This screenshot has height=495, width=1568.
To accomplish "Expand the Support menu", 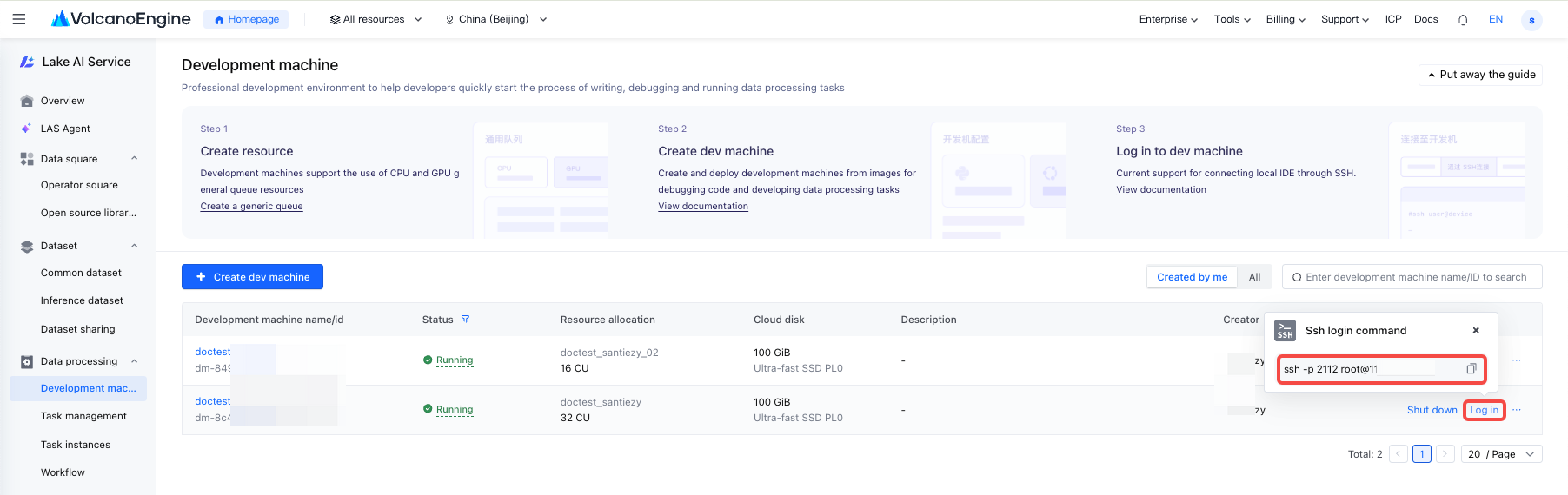I will click(x=1345, y=19).
